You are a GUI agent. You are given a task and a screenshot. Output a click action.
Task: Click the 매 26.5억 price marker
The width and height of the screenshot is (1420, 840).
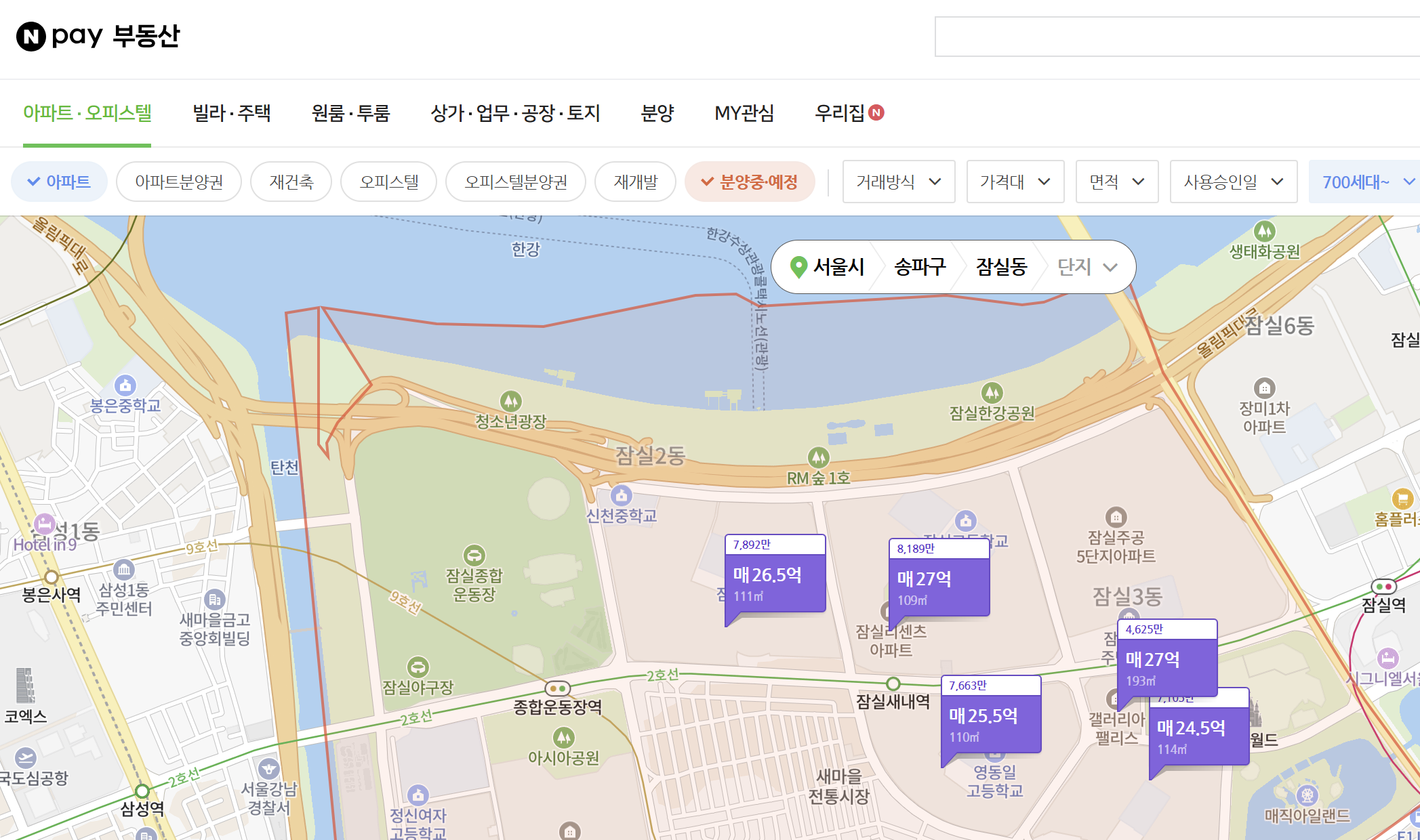click(774, 576)
